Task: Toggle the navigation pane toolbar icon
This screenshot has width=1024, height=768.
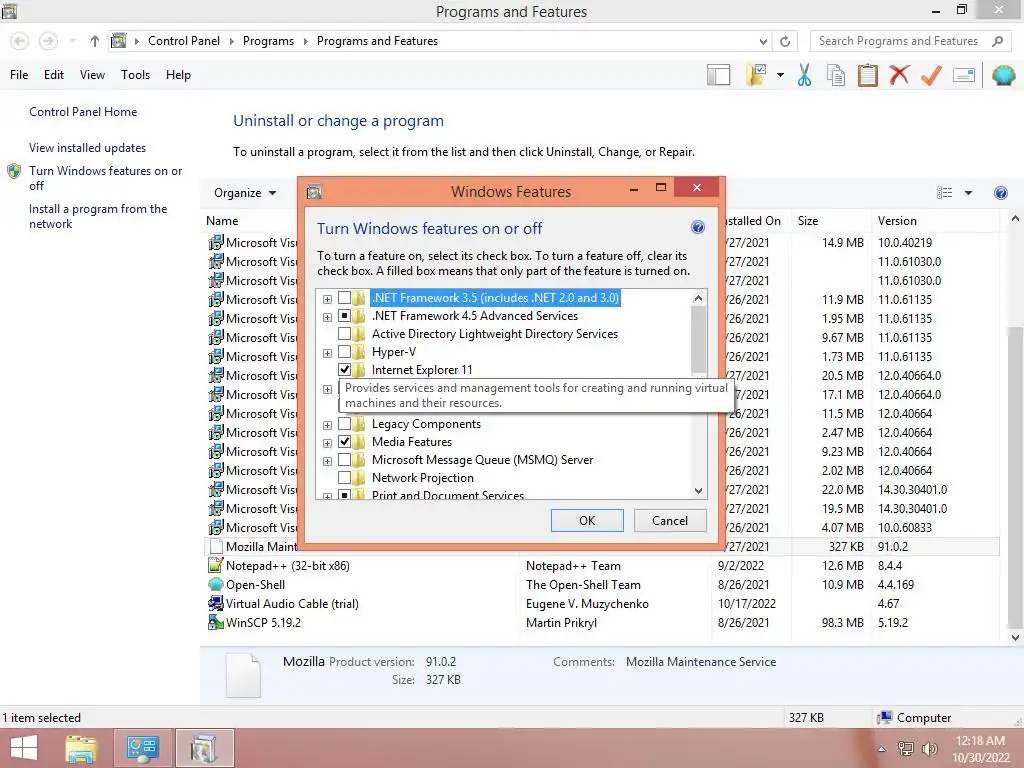Action: click(718, 75)
